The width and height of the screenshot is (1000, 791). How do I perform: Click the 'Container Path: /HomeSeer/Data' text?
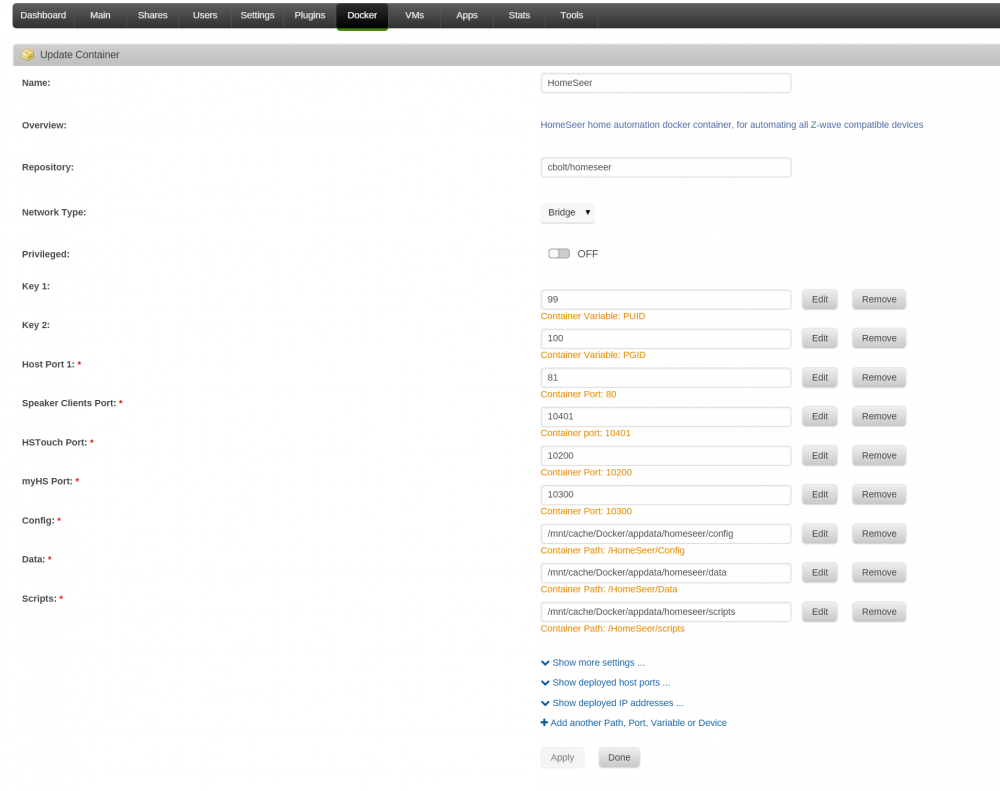pos(608,589)
